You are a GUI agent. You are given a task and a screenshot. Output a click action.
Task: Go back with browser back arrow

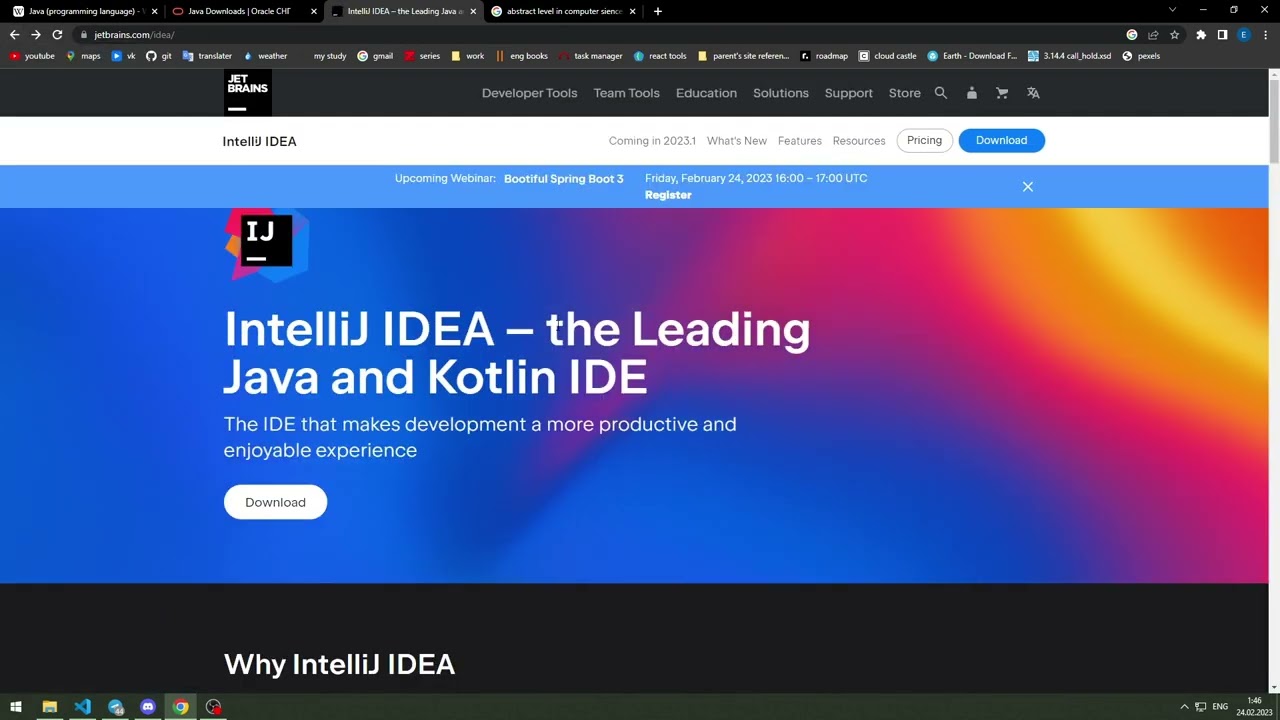14,35
